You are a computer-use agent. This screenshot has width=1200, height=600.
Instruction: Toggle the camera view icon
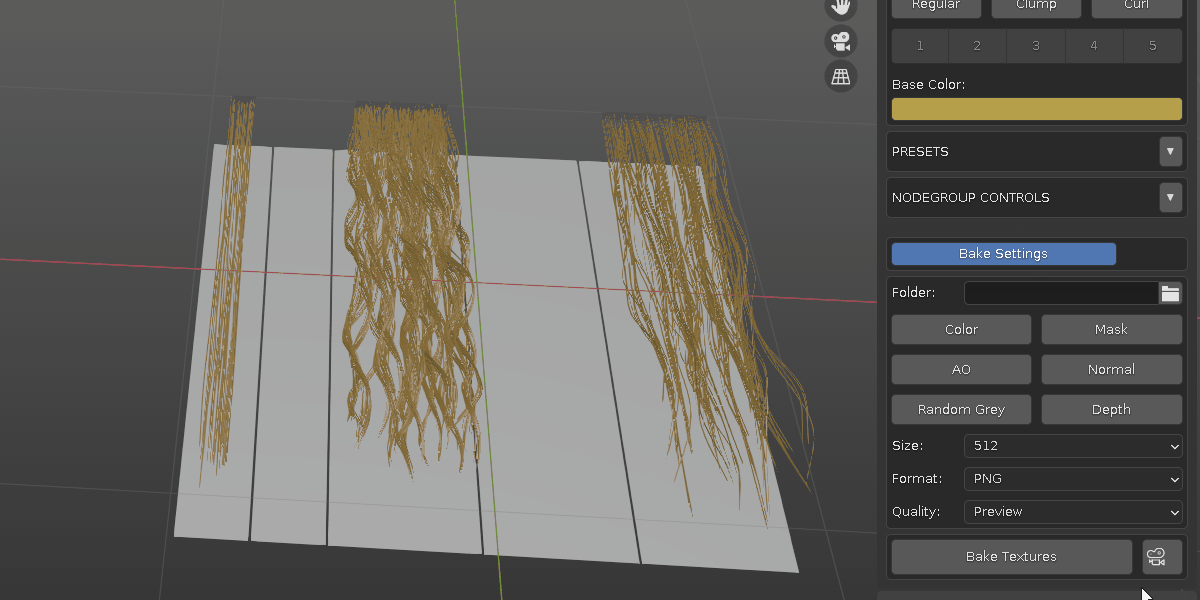840,41
